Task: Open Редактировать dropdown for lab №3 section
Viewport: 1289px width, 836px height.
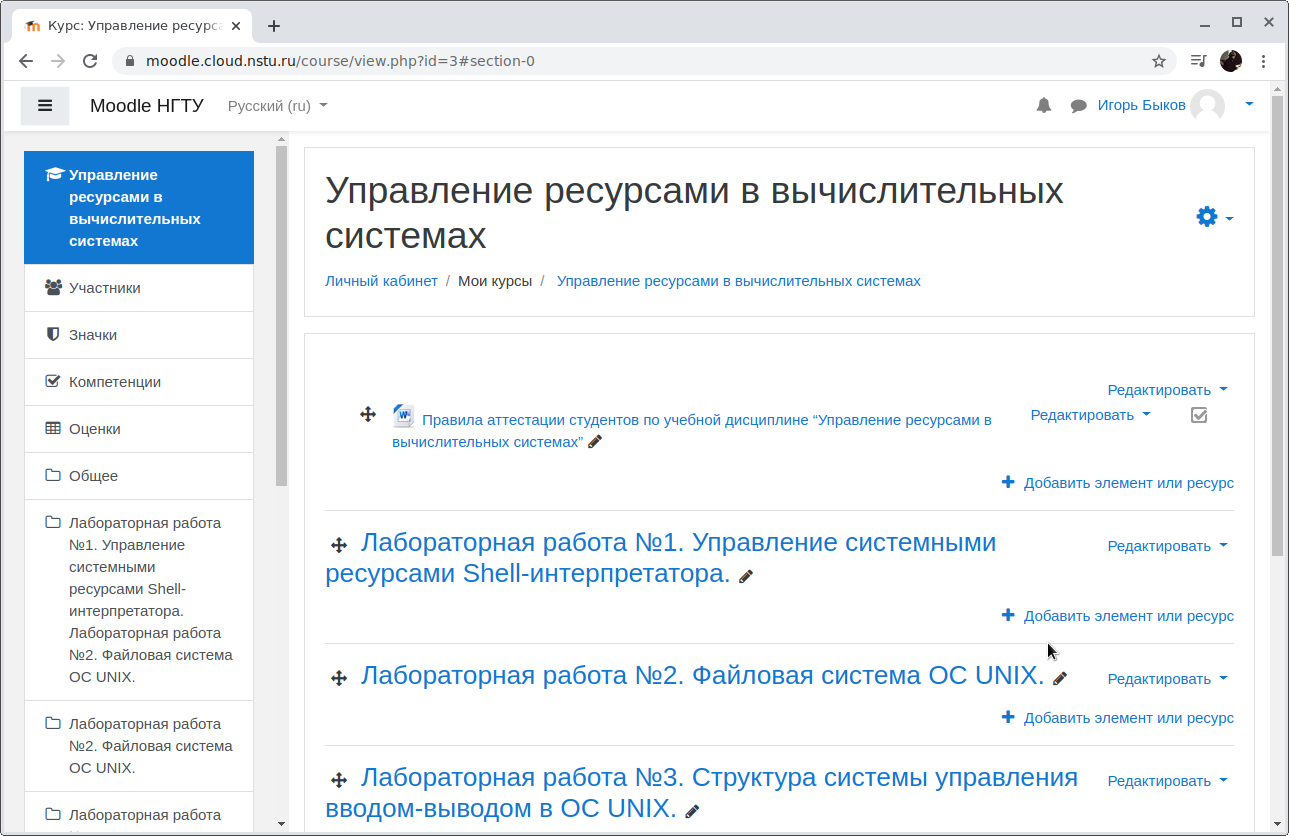Action: coord(1167,781)
